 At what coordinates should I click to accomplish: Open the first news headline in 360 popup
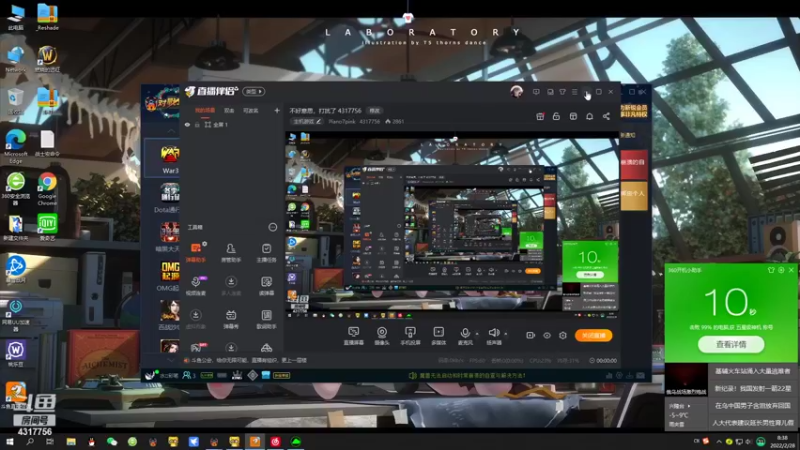point(753,371)
